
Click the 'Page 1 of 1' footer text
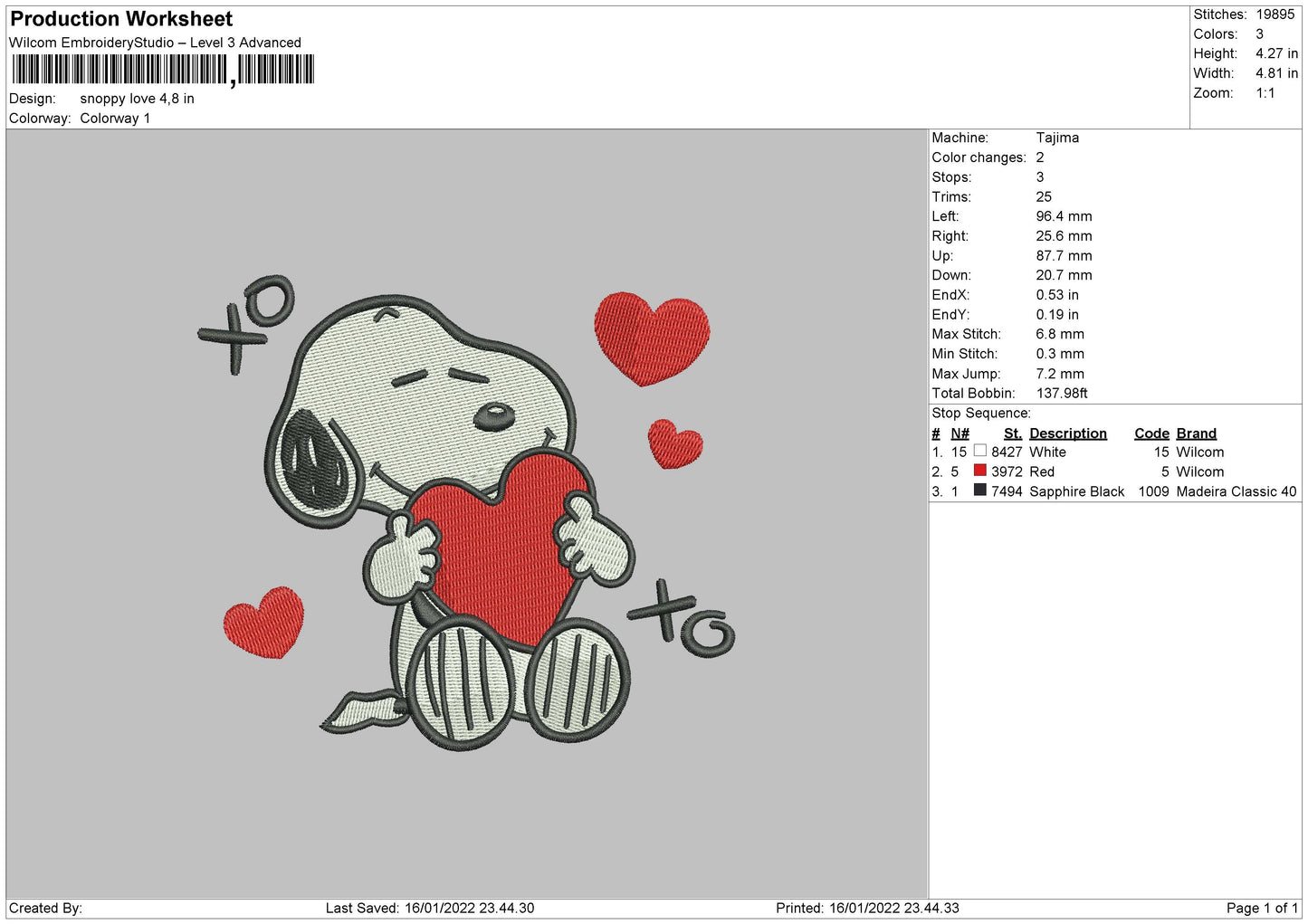(x=1261, y=908)
